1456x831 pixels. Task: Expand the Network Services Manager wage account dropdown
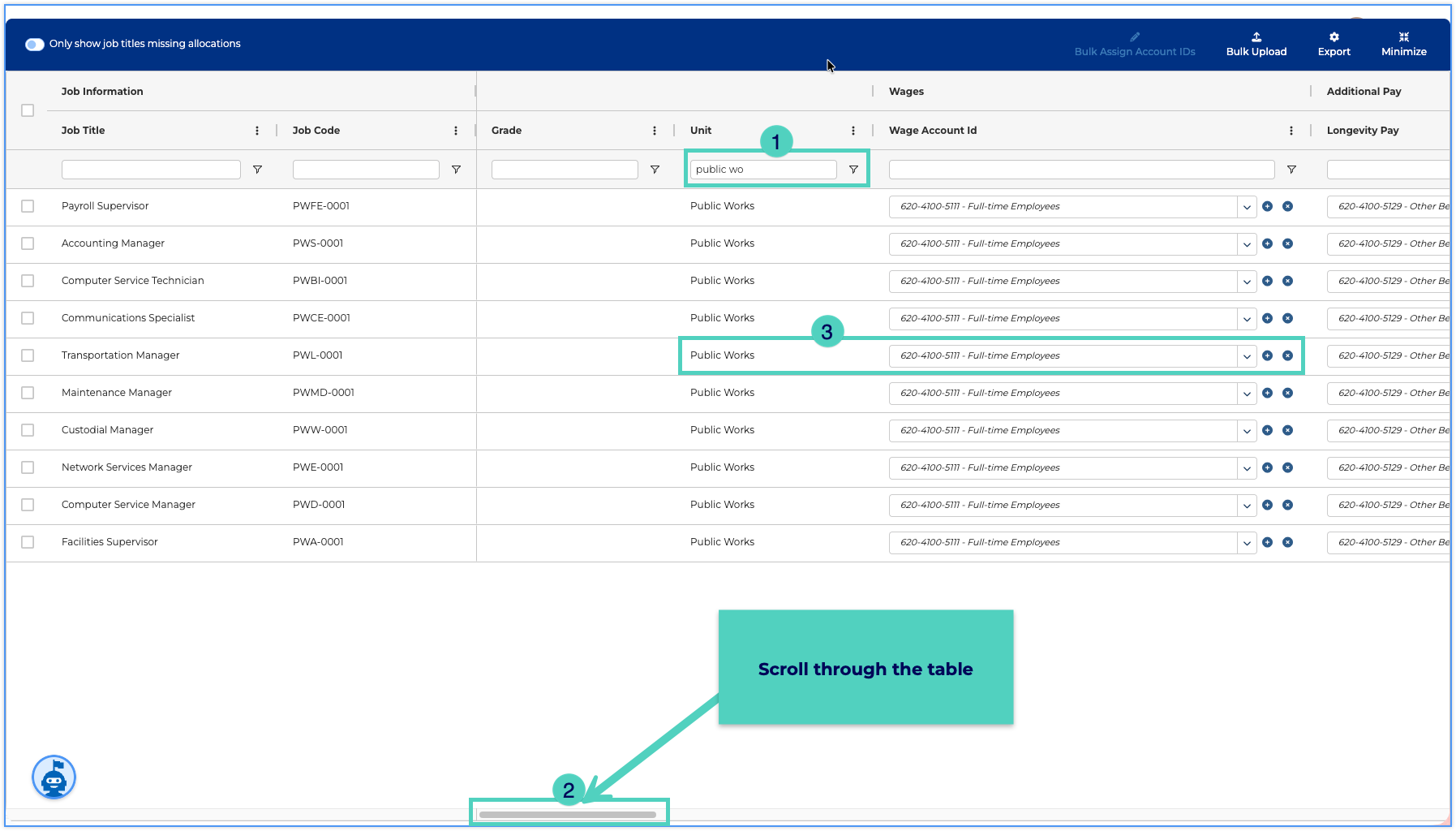[1246, 468]
